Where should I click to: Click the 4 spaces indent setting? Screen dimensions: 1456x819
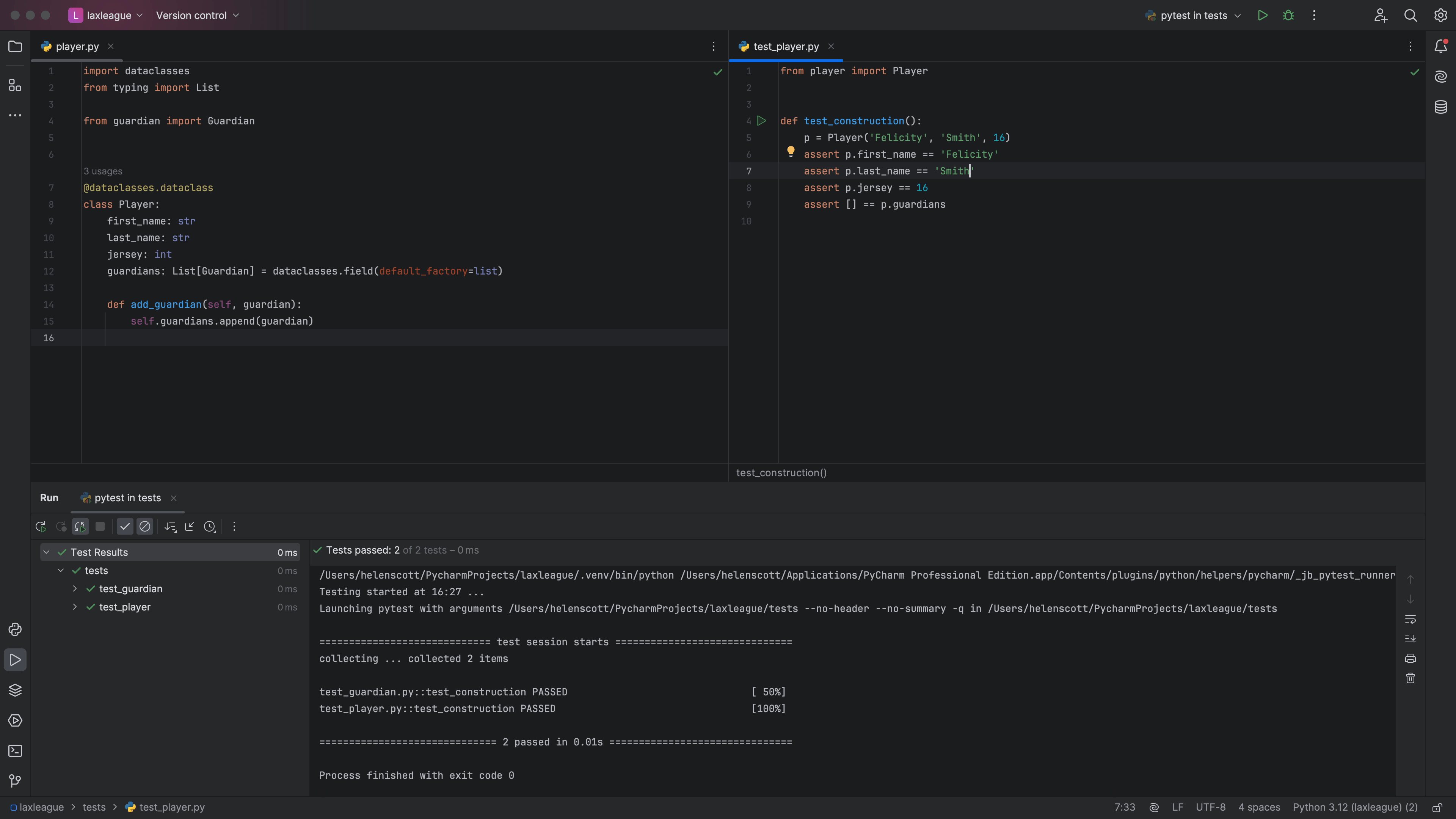coord(1259,807)
